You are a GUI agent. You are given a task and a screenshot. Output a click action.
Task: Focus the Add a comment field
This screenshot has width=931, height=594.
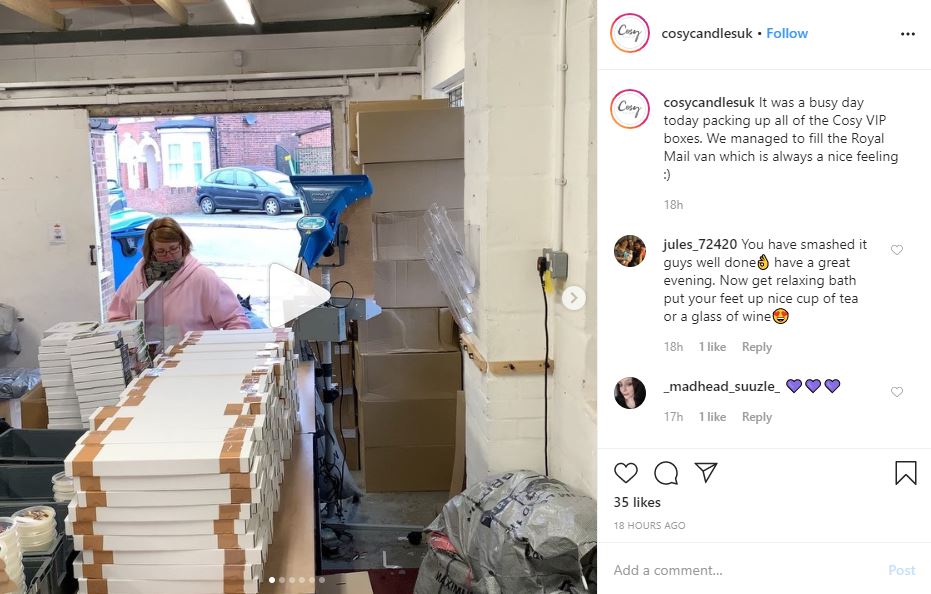(x=742, y=570)
